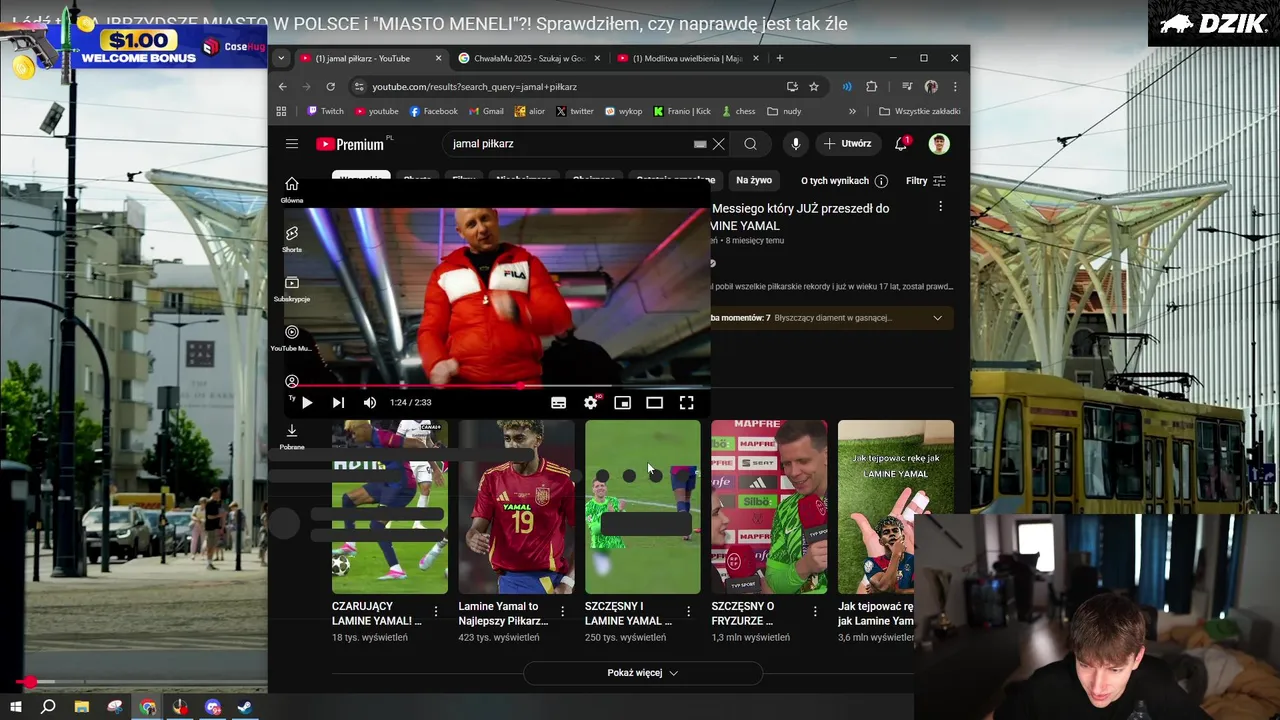Submit search with magnifier button
This screenshot has height=720, width=1280.
[x=750, y=144]
